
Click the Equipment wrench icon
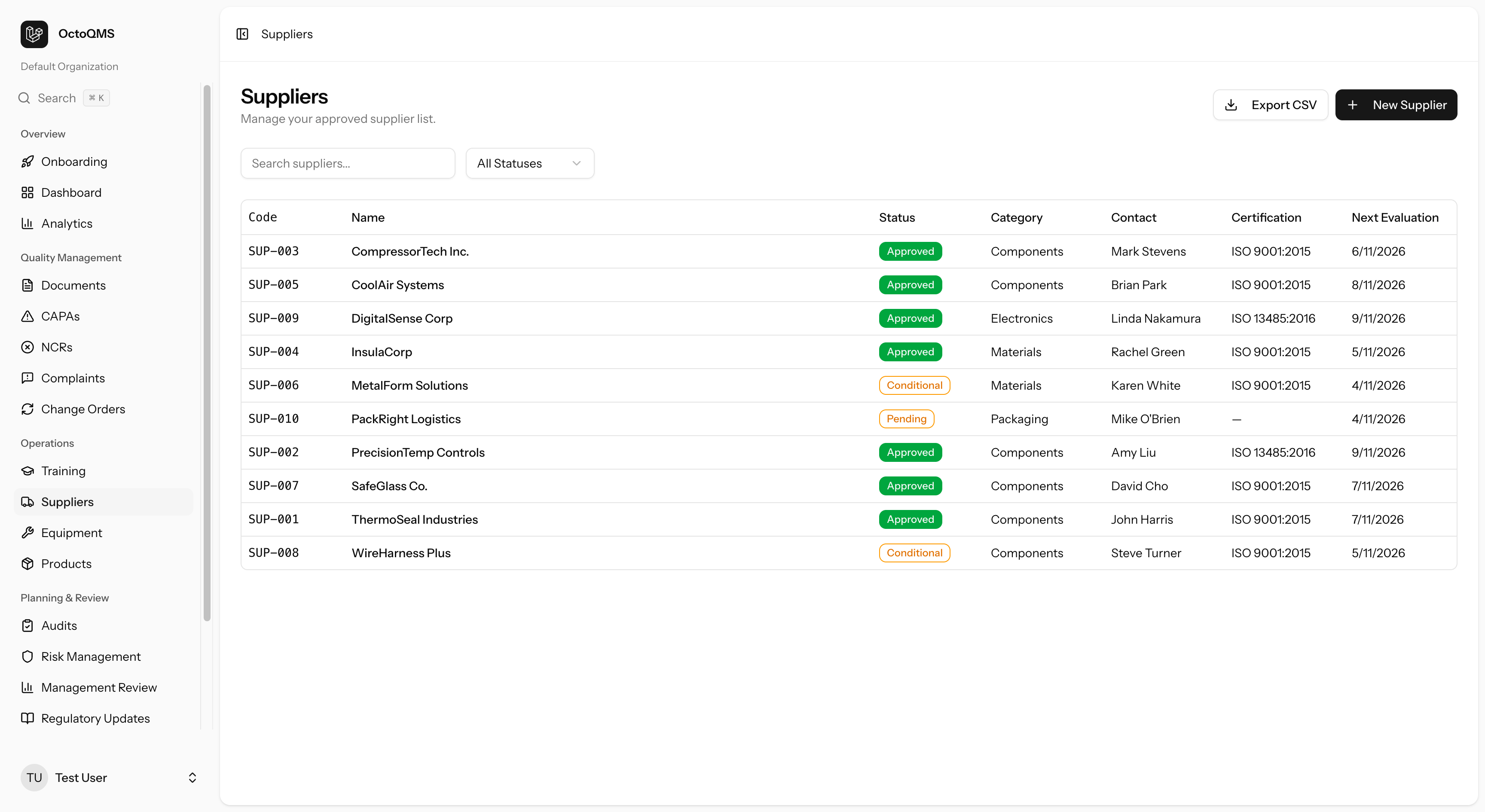click(27, 533)
